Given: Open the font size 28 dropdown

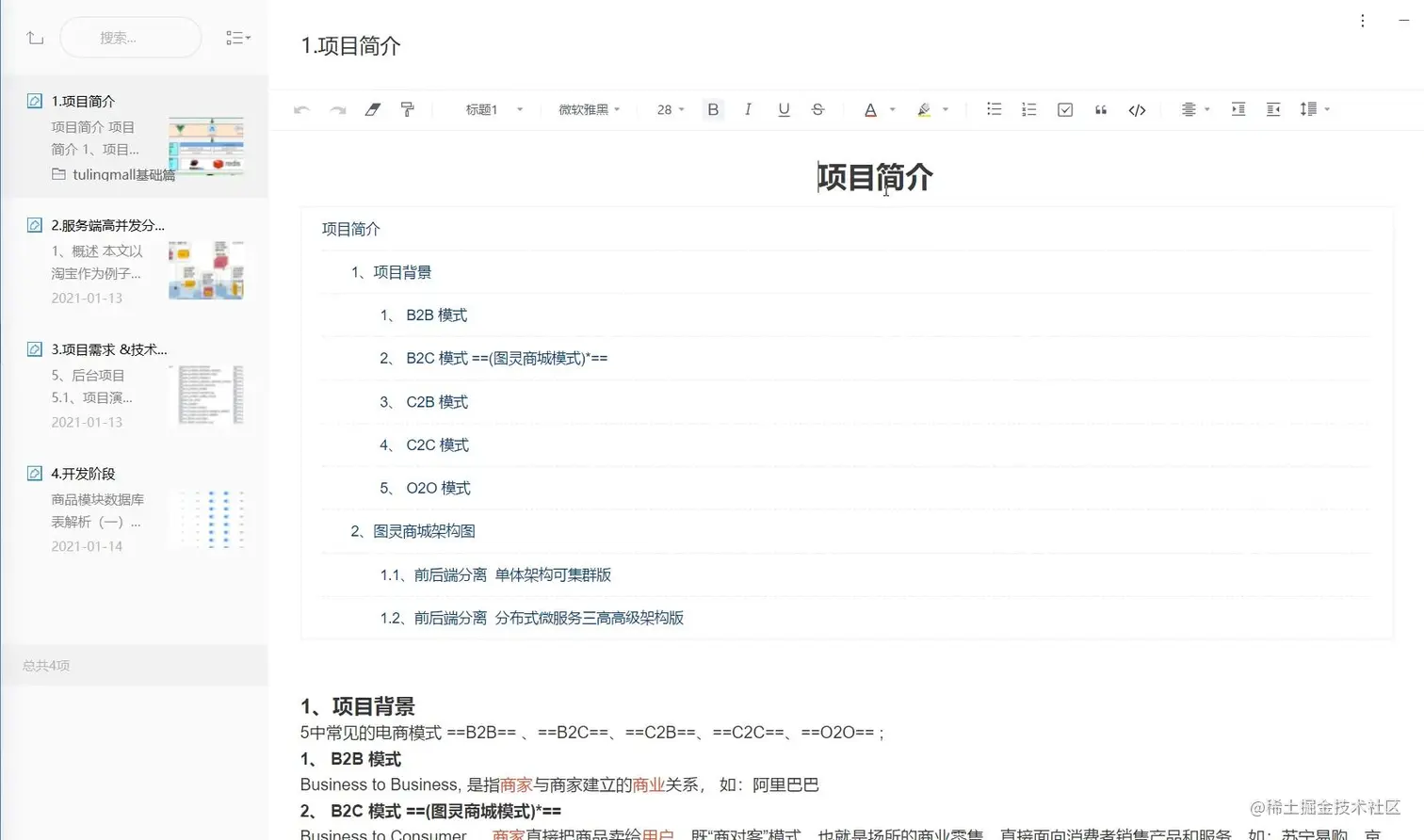Looking at the screenshot, I should click(x=671, y=109).
